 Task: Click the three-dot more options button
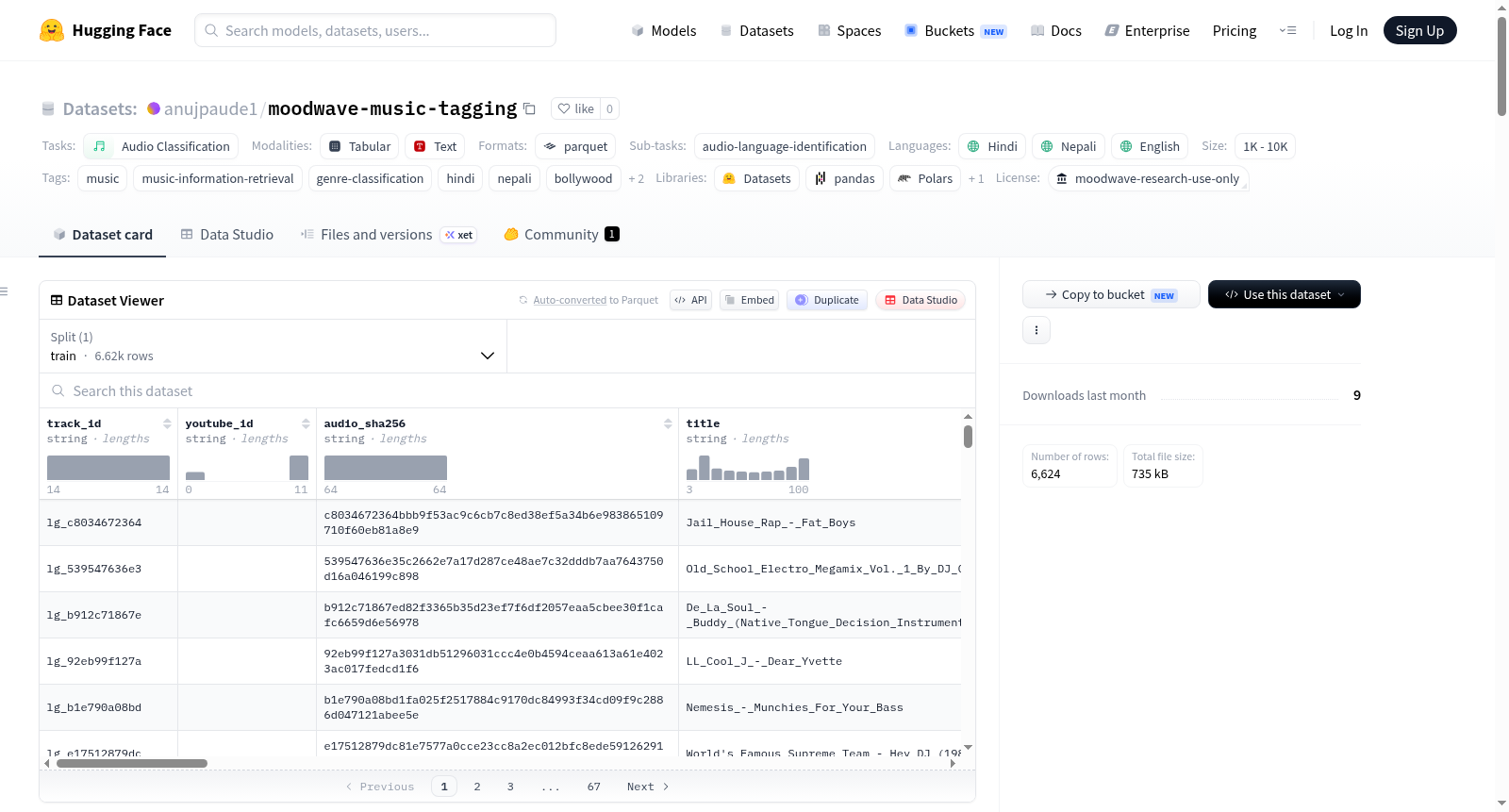1036,330
